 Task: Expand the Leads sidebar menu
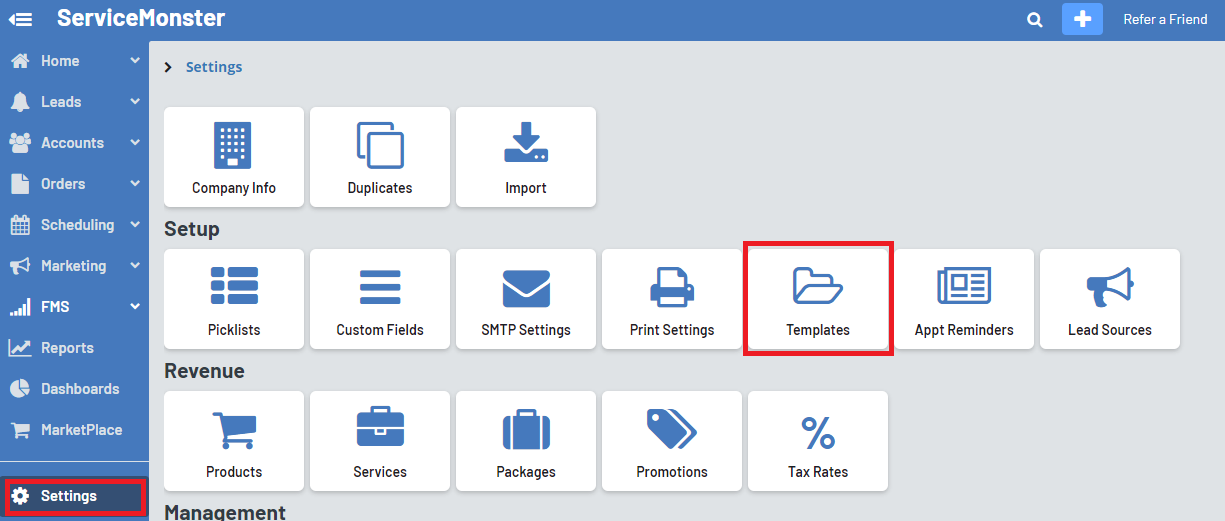tap(74, 102)
